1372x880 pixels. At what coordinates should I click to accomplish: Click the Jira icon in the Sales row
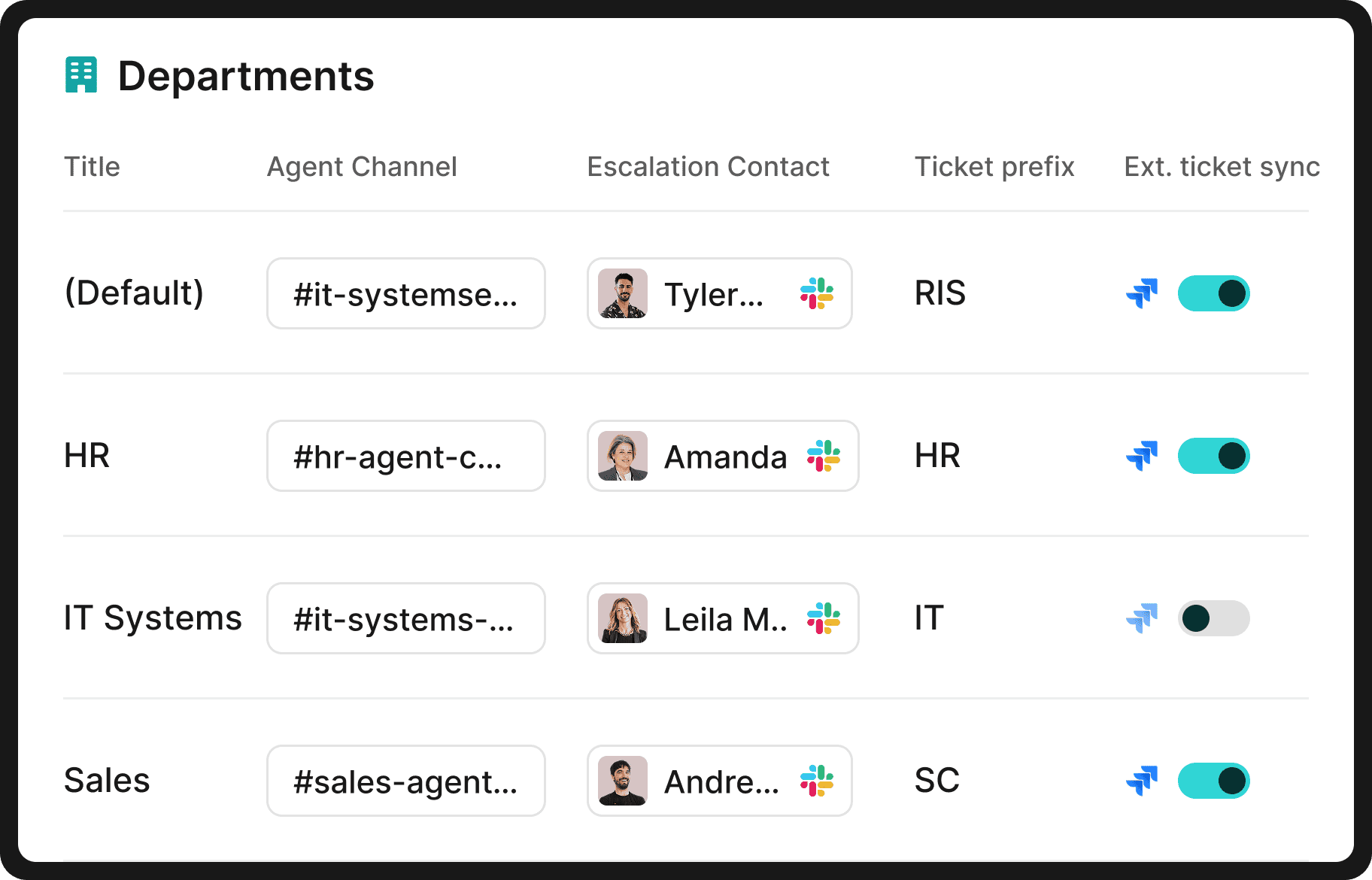click(1141, 781)
